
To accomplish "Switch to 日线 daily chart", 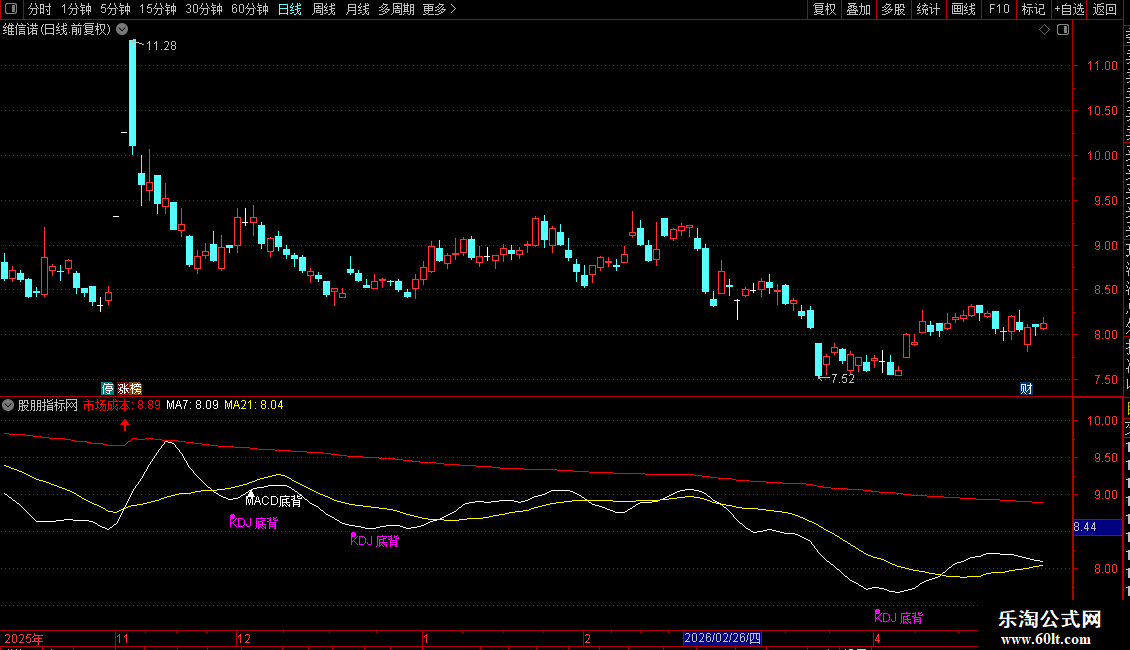I will [x=290, y=9].
